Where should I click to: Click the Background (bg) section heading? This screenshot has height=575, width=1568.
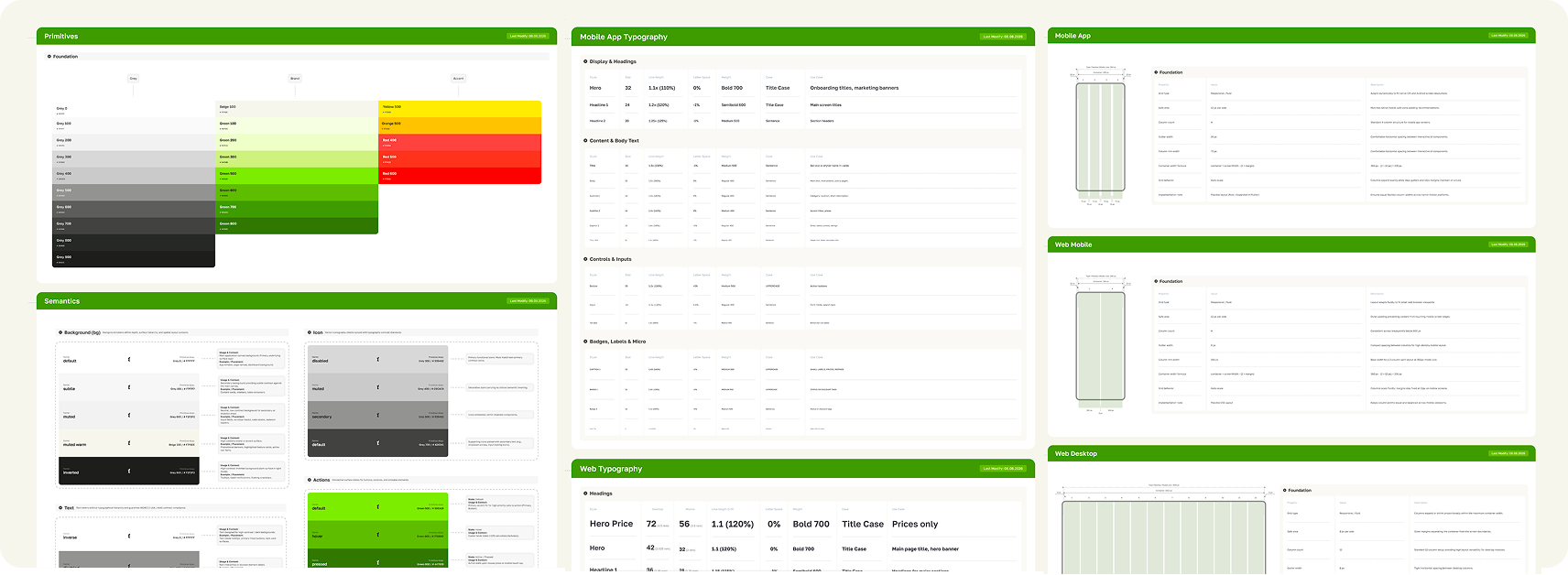(82, 332)
